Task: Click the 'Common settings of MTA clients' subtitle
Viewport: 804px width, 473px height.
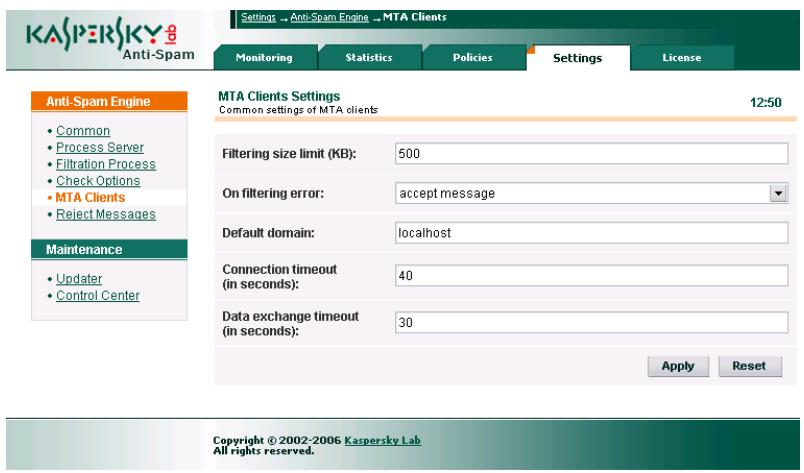Action: coord(298,110)
